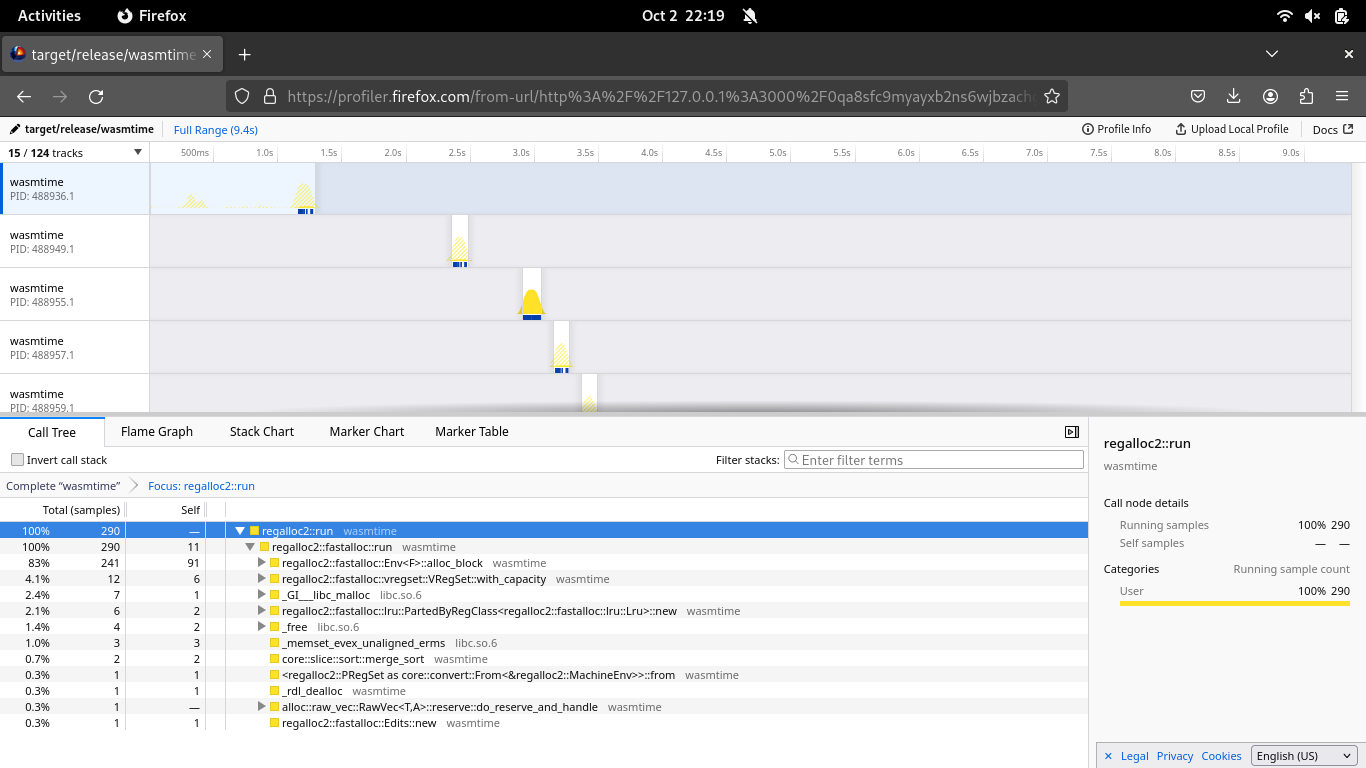Select the core::slice::sort::merge_sort row
Viewport: 1366px width, 768px height.
click(x=544, y=659)
